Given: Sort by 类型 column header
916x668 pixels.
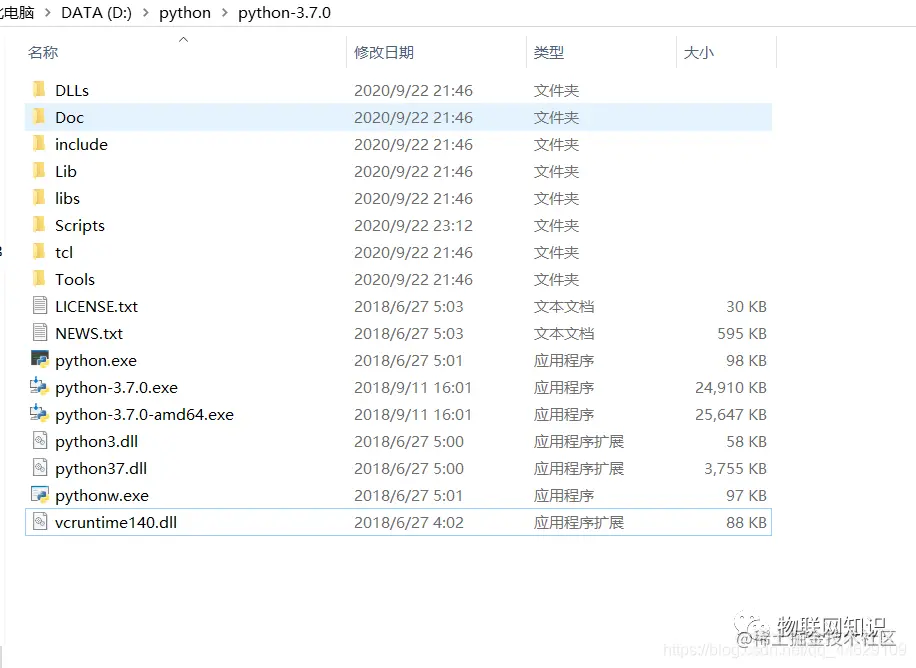Looking at the screenshot, I should (549, 53).
